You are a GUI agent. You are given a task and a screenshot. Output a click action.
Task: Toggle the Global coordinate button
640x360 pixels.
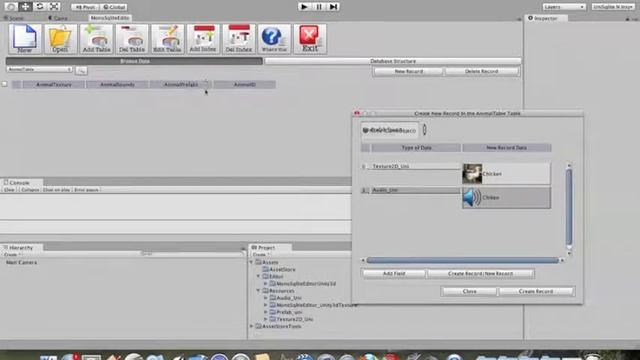point(113,7)
